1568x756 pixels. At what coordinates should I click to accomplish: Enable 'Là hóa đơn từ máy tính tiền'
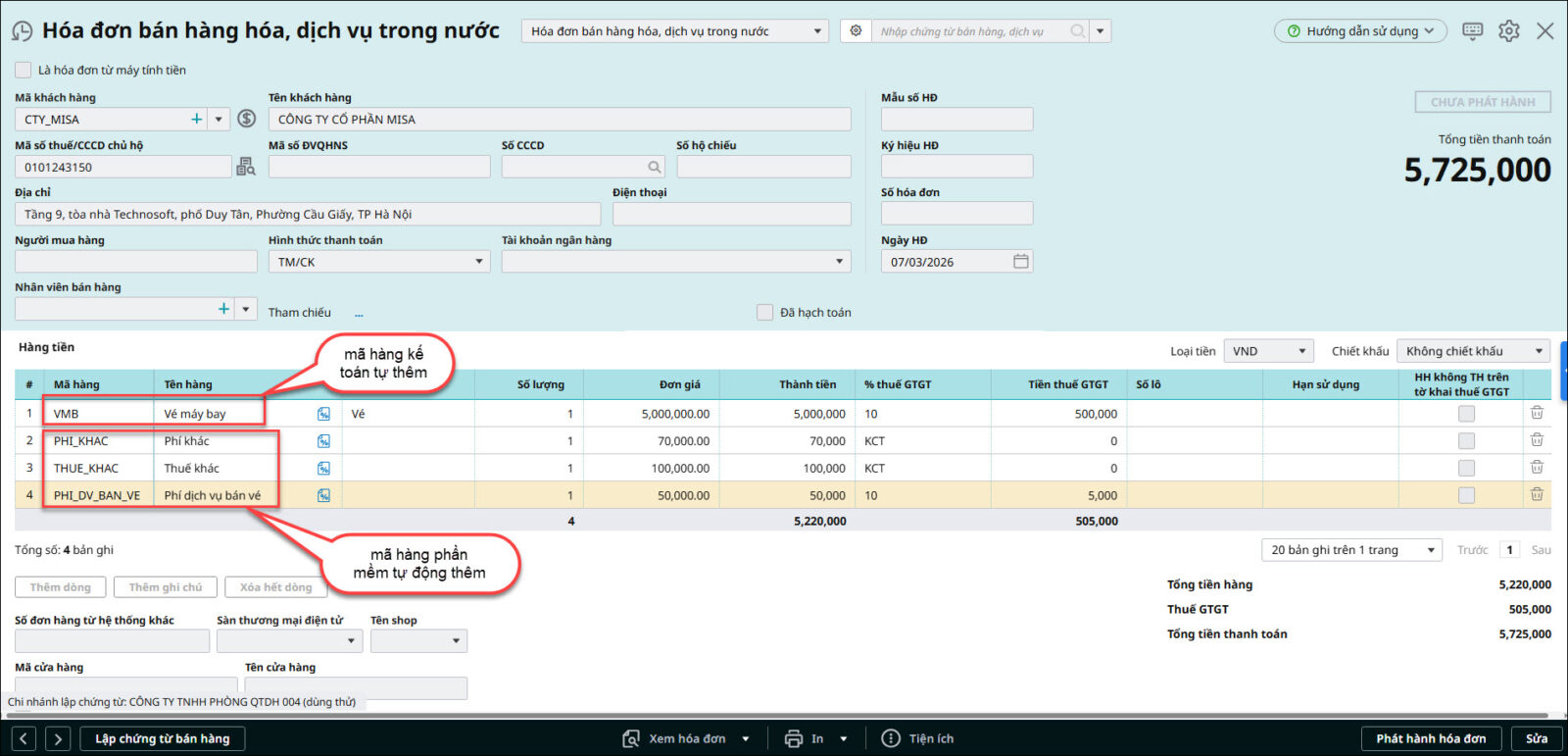(x=23, y=70)
